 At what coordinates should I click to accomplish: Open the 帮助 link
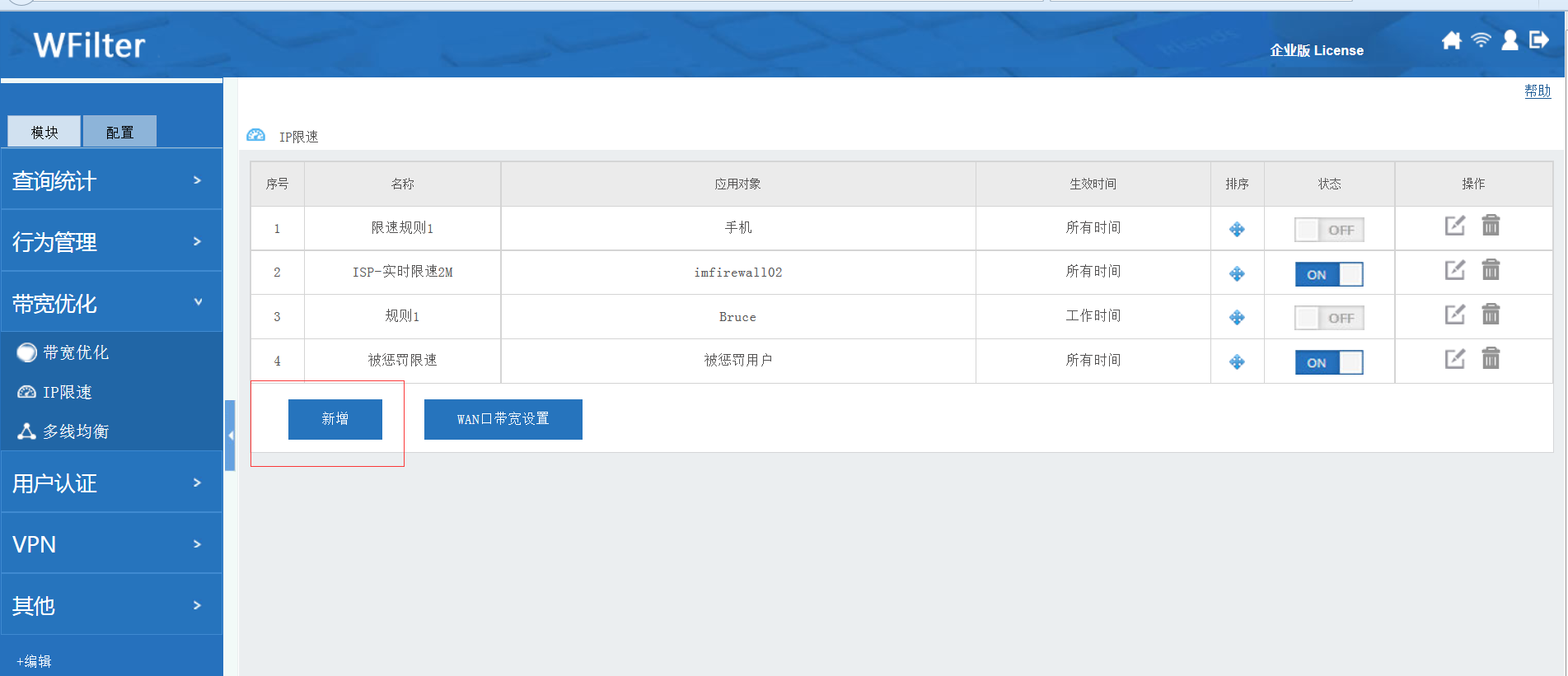coord(1537,91)
